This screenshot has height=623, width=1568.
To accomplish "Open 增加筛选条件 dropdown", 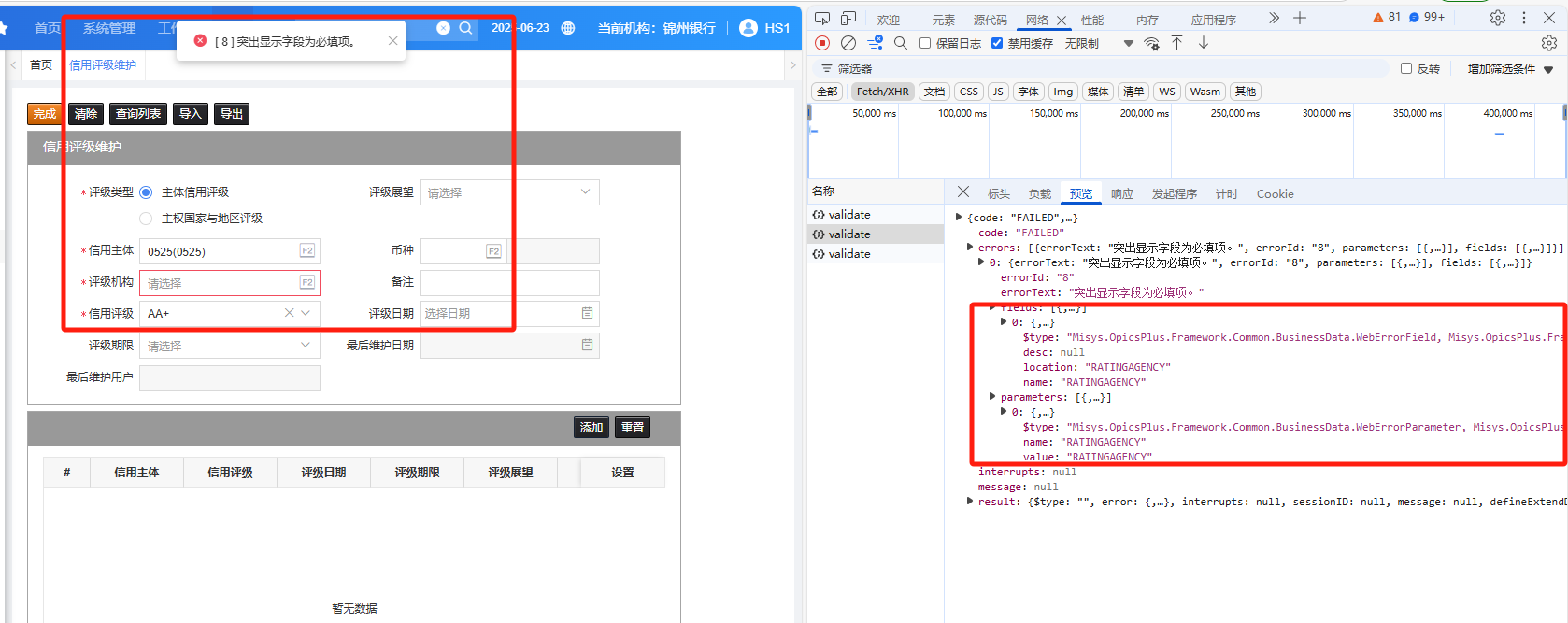I will point(1510,68).
